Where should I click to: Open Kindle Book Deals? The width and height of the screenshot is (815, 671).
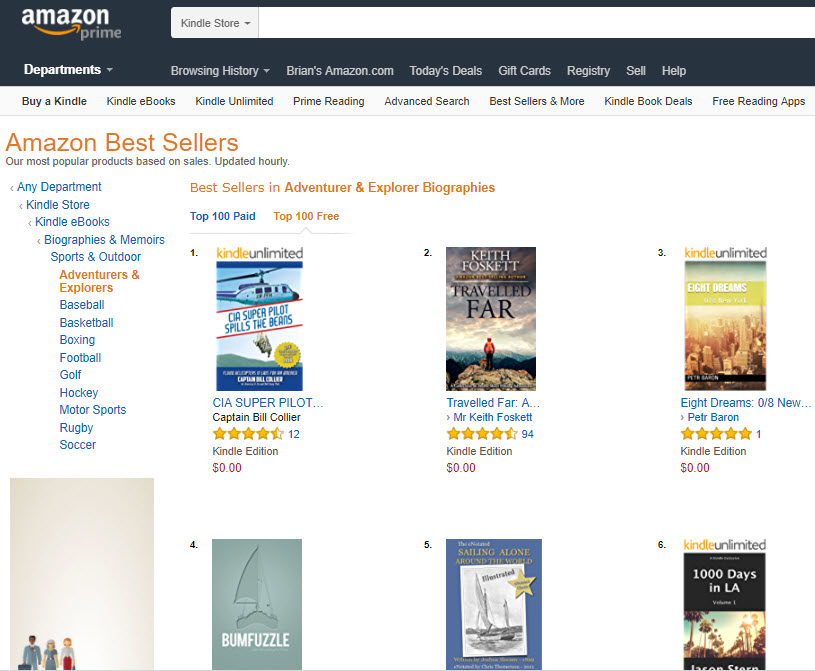(648, 101)
